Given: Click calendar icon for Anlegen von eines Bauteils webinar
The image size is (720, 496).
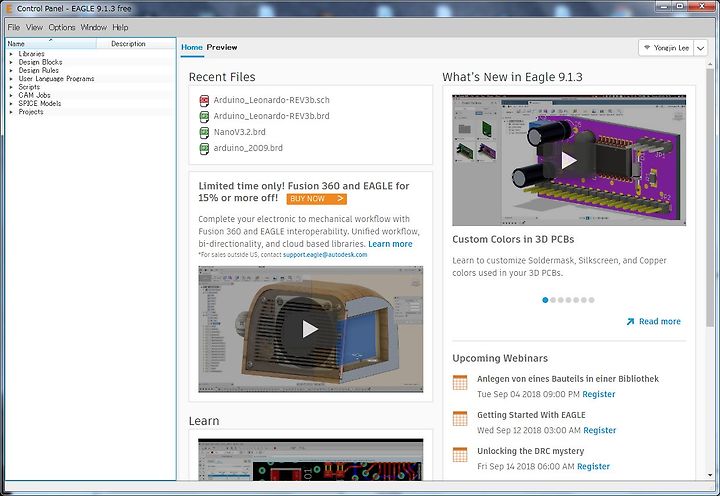Looking at the screenshot, I should (460, 383).
